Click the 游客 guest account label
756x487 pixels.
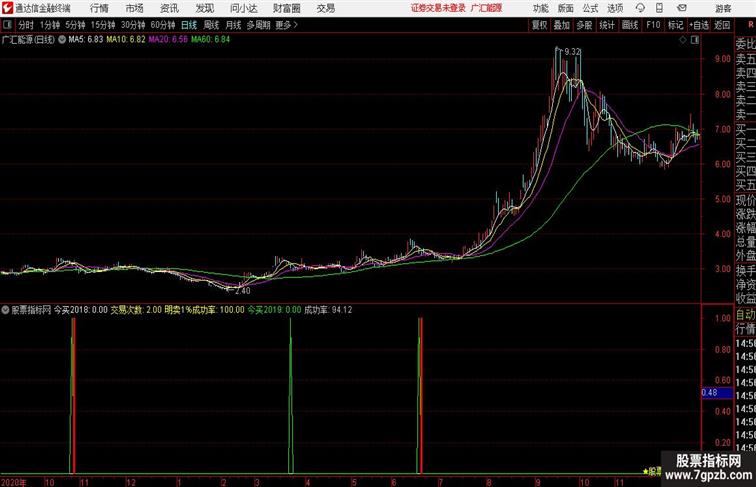[x=723, y=8]
